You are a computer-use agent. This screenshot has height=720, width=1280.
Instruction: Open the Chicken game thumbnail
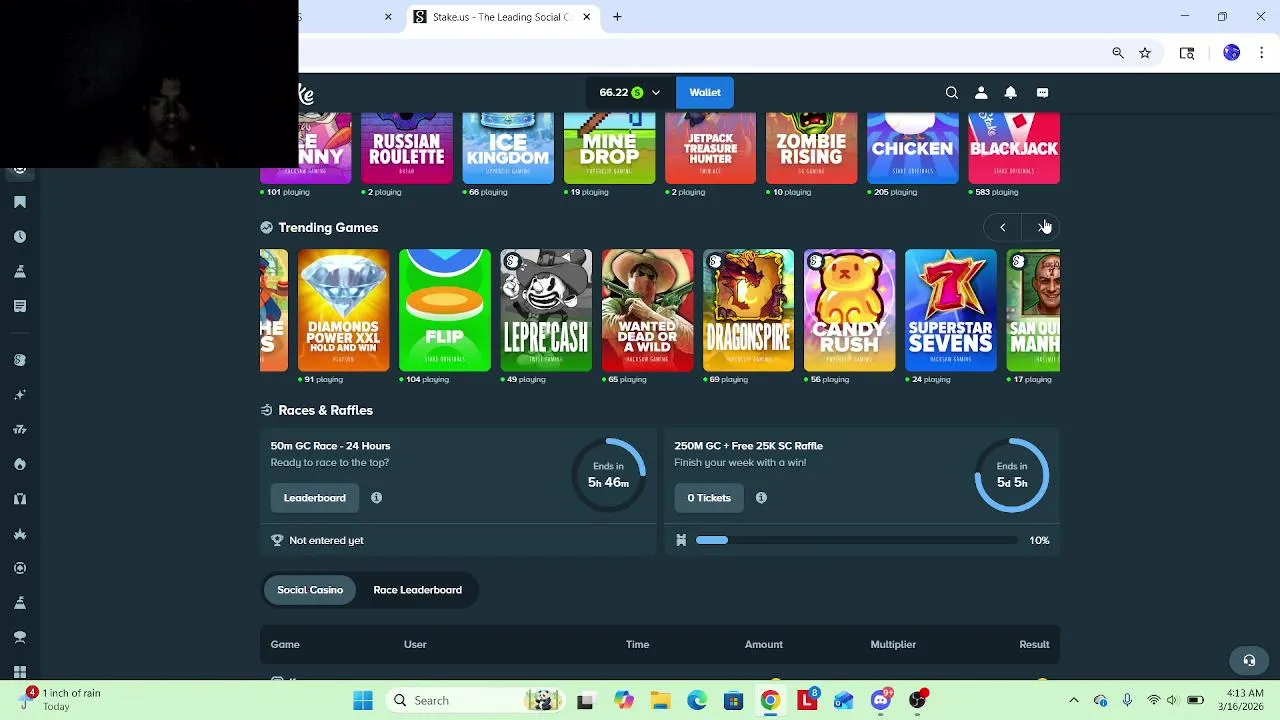(x=912, y=148)
